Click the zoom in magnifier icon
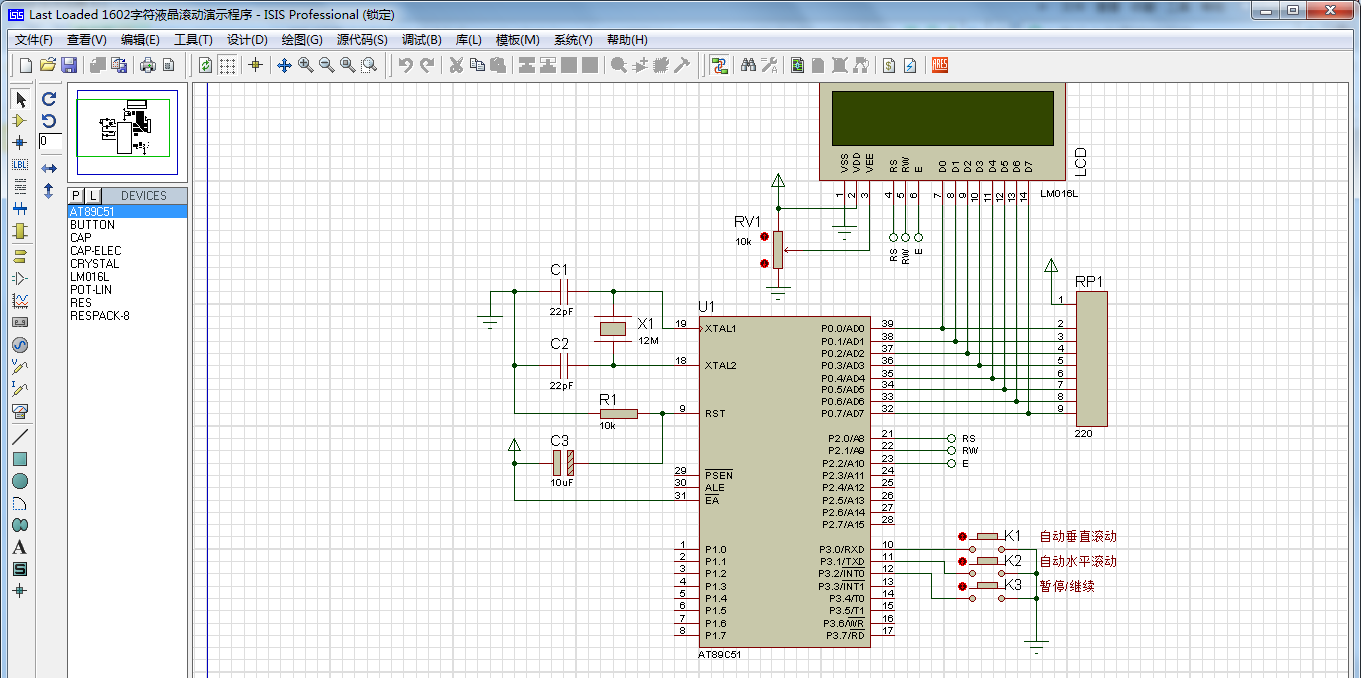1361x678 pixels. 305,65
